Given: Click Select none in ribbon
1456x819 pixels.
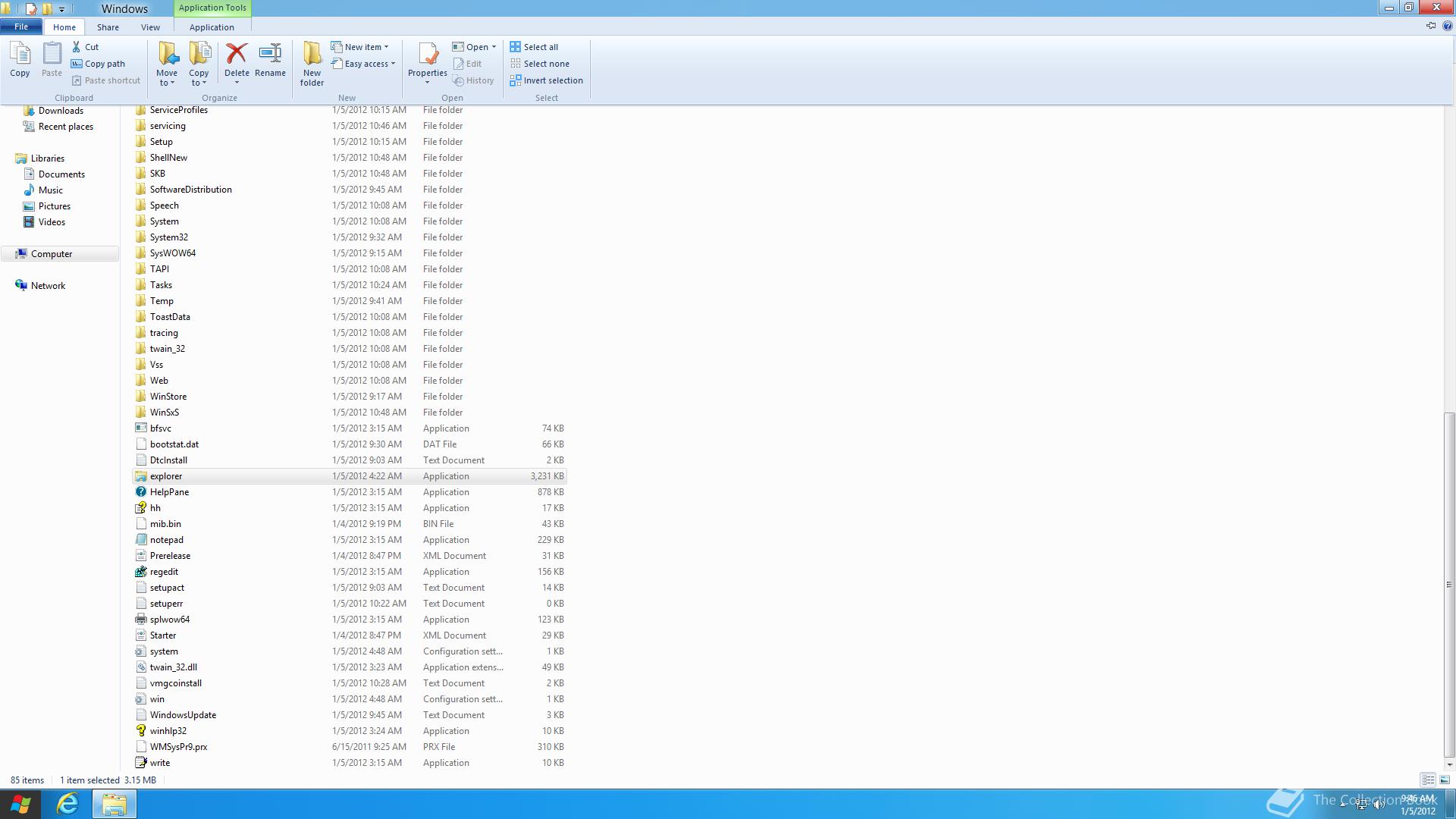Looking at the screenshot, I should tap(540, 64).
